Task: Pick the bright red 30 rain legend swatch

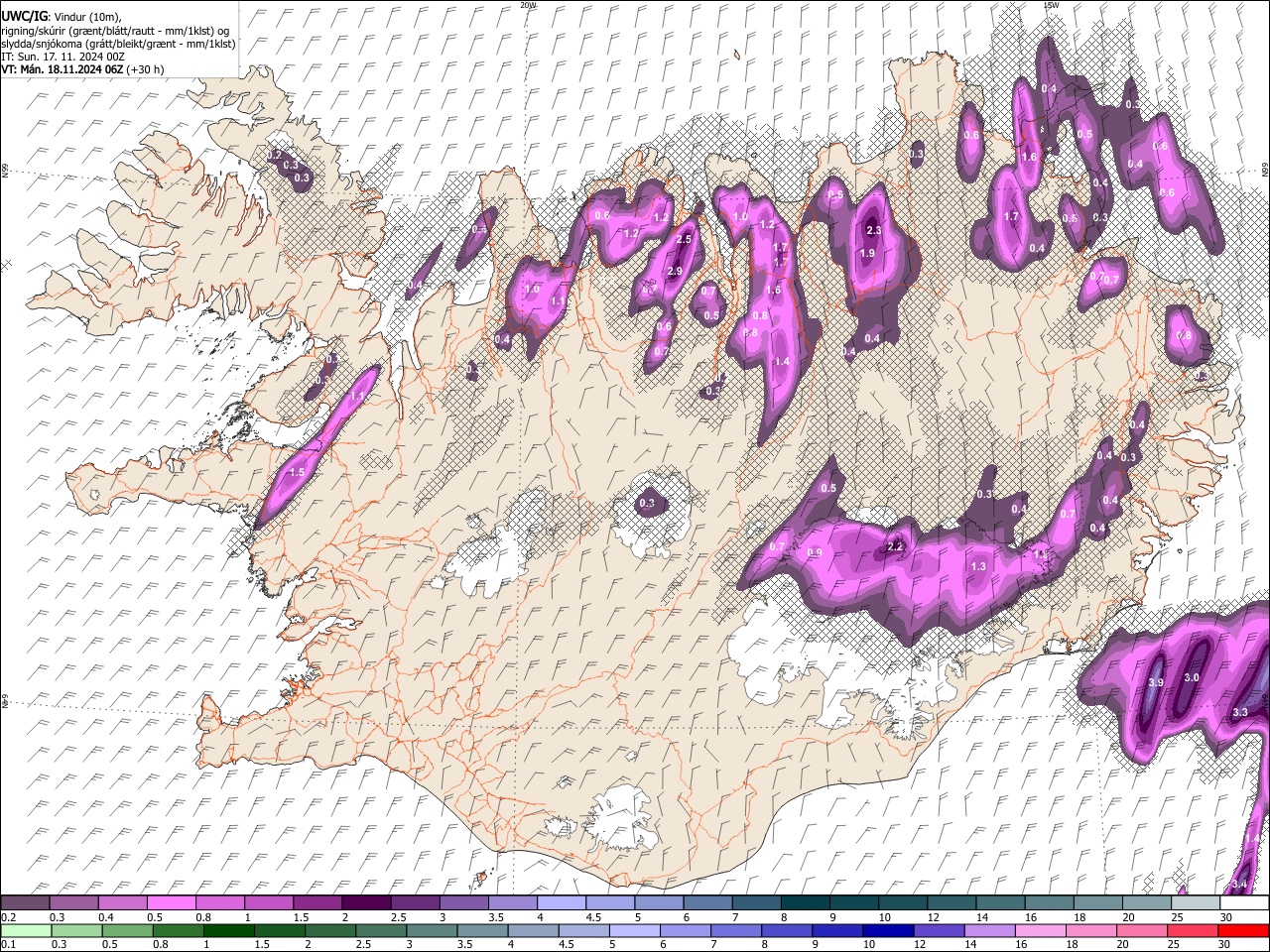Action: (1243, 930)
